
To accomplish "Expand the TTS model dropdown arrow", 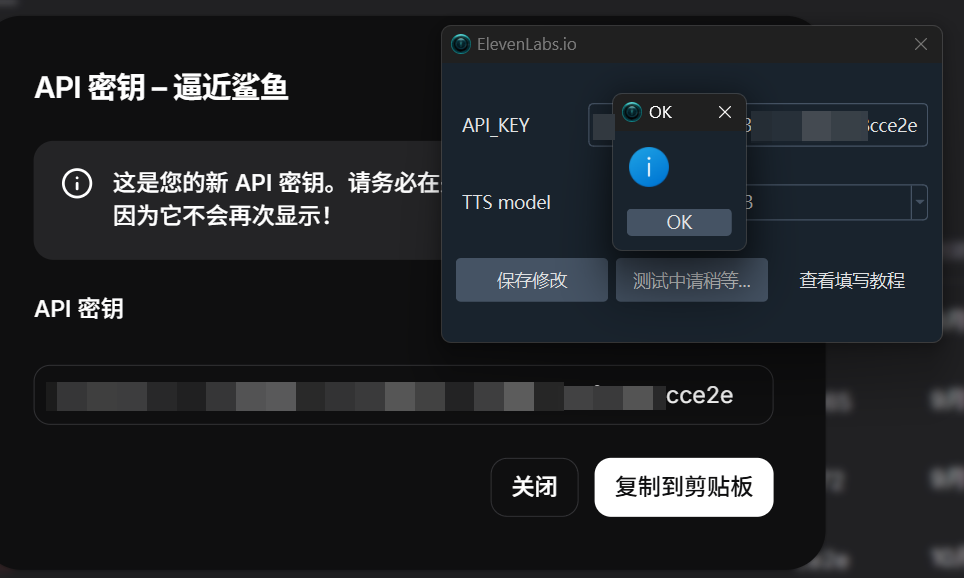I will tap(919, 203).
